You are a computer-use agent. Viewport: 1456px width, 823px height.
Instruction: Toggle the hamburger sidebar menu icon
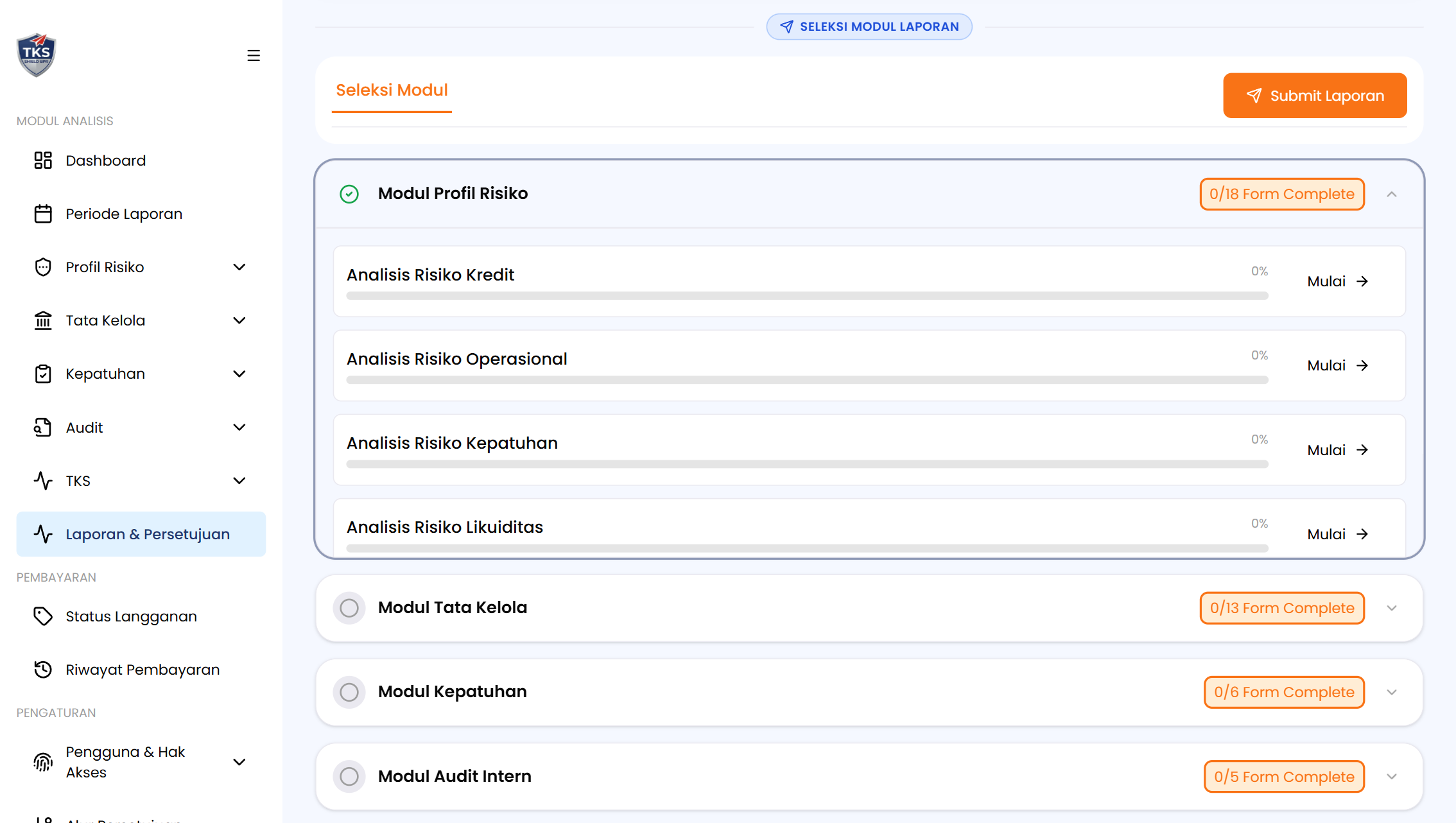pyautogui.click(x=254, y=56)
